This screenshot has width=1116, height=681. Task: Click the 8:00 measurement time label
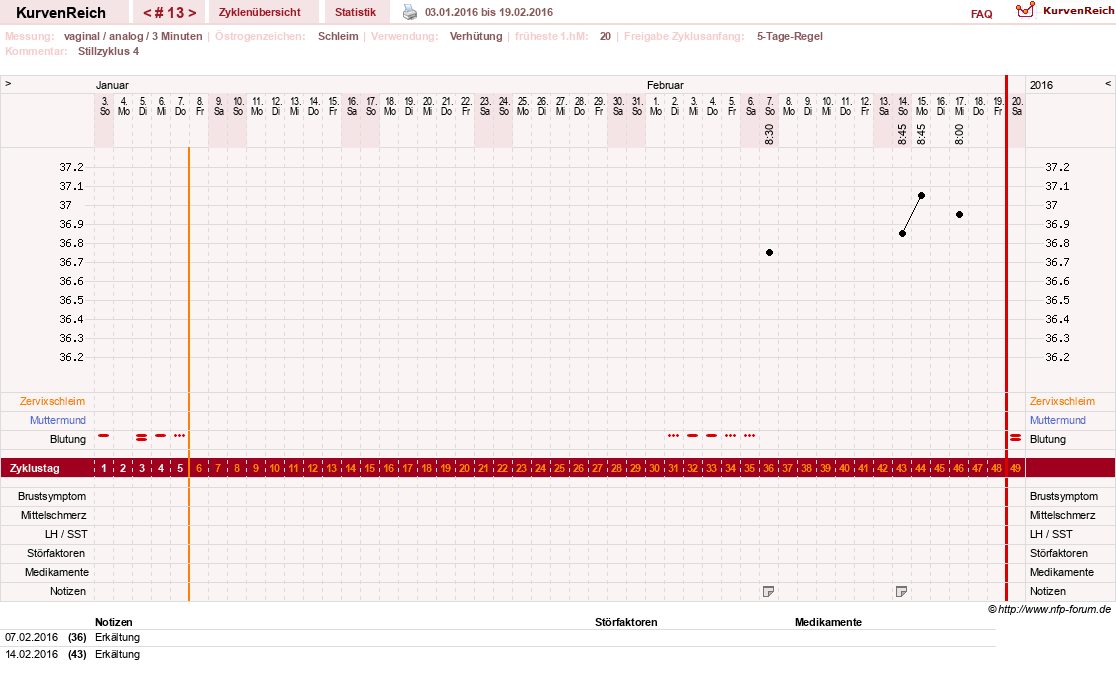coord(959,134)
